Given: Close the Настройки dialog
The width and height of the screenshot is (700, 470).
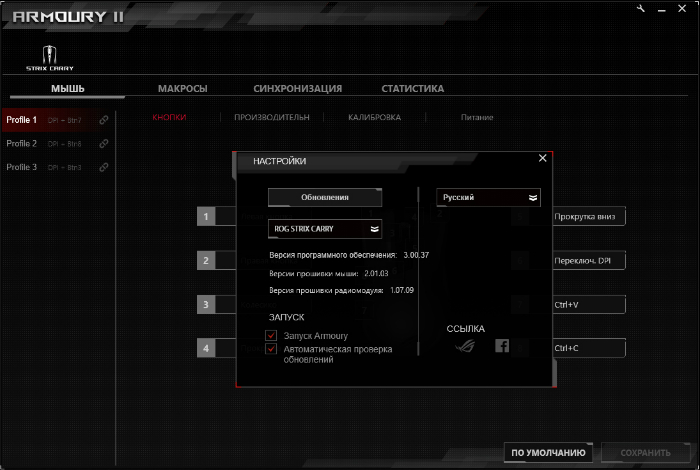Looking at the screenshot, I should click(x=542, y=158).
